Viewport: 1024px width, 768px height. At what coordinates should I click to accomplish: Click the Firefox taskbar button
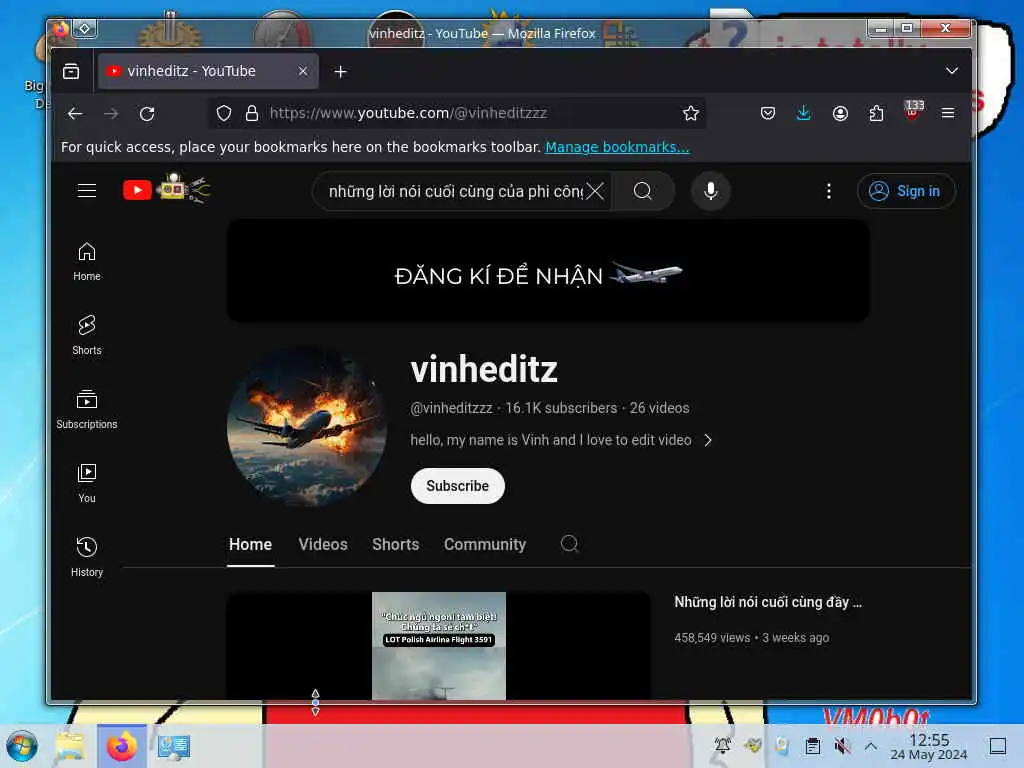coord(122,746)
